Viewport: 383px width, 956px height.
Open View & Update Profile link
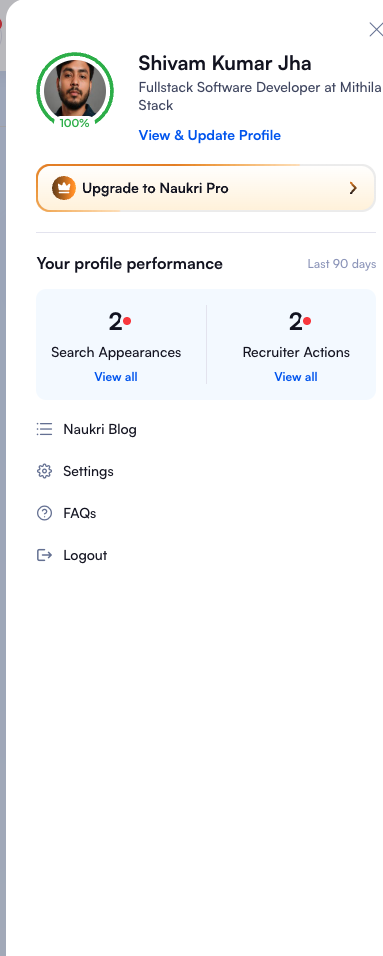[x=210, y=135]
